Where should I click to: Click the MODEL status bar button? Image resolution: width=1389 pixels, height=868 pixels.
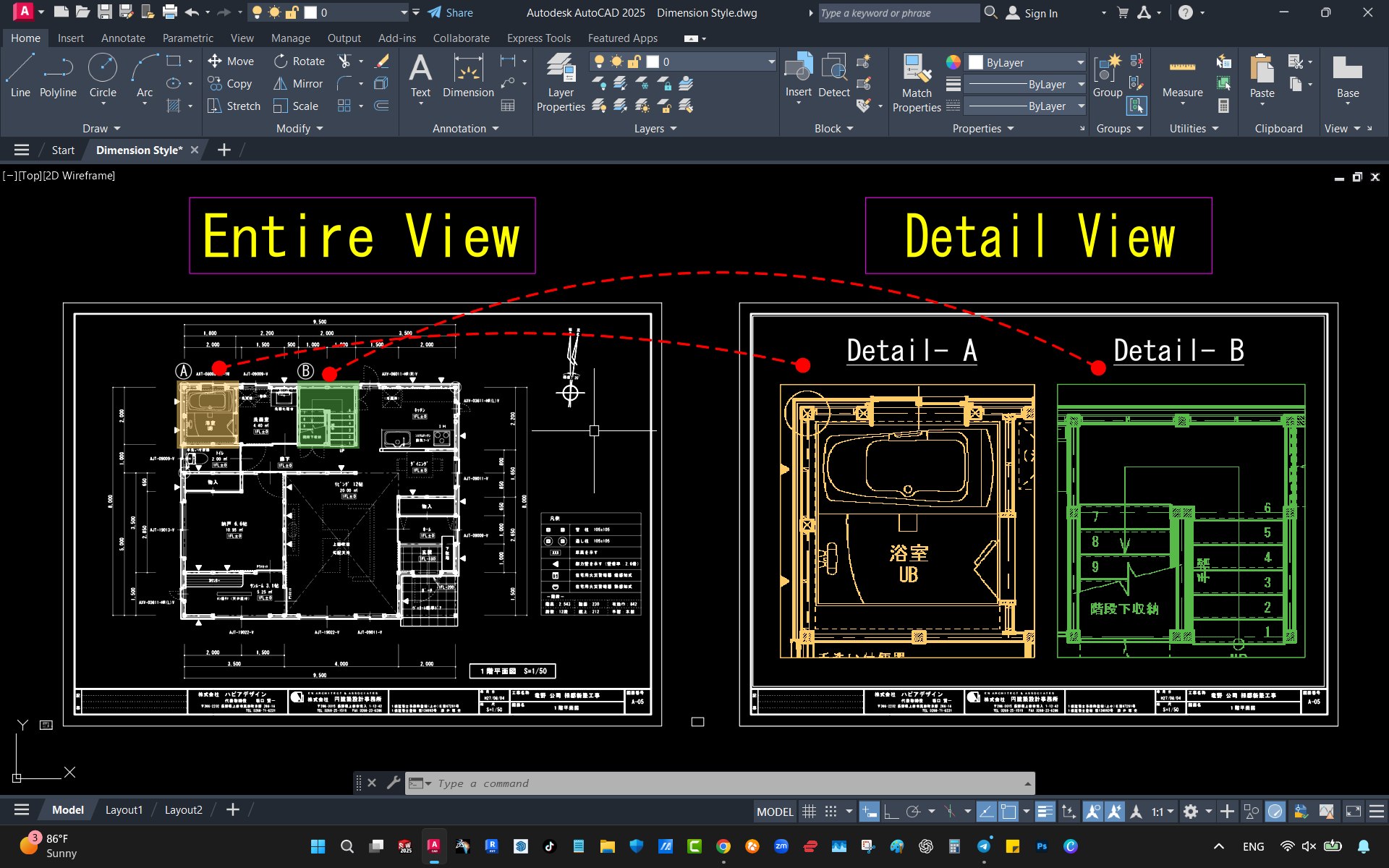[775, 812]
